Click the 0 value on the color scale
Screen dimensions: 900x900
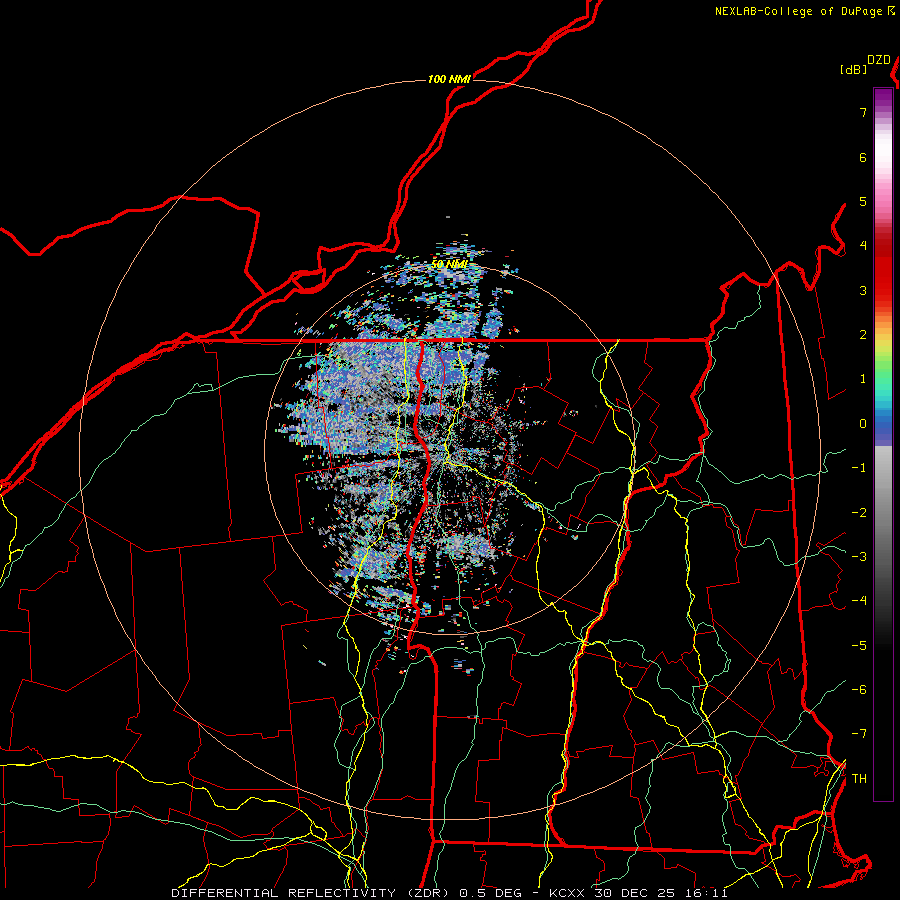[863, 424]
